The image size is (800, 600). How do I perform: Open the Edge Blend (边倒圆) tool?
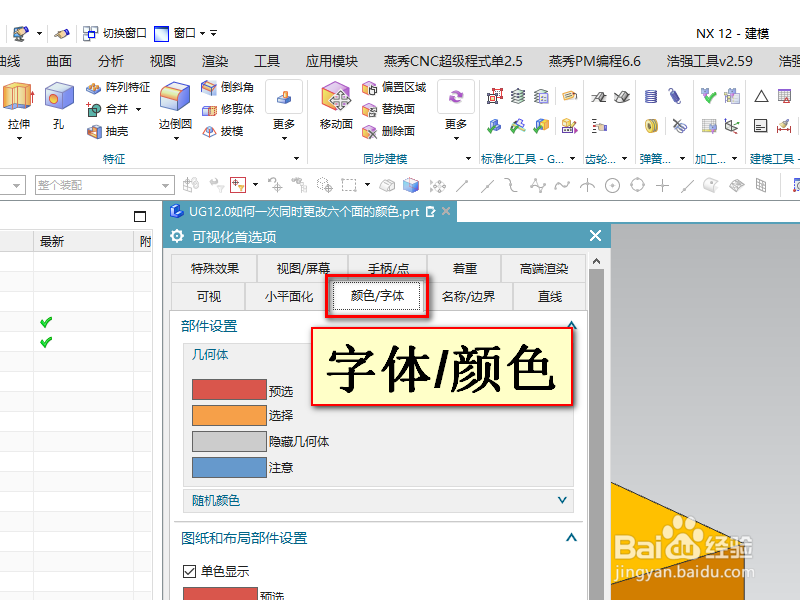tap(174, 97)
